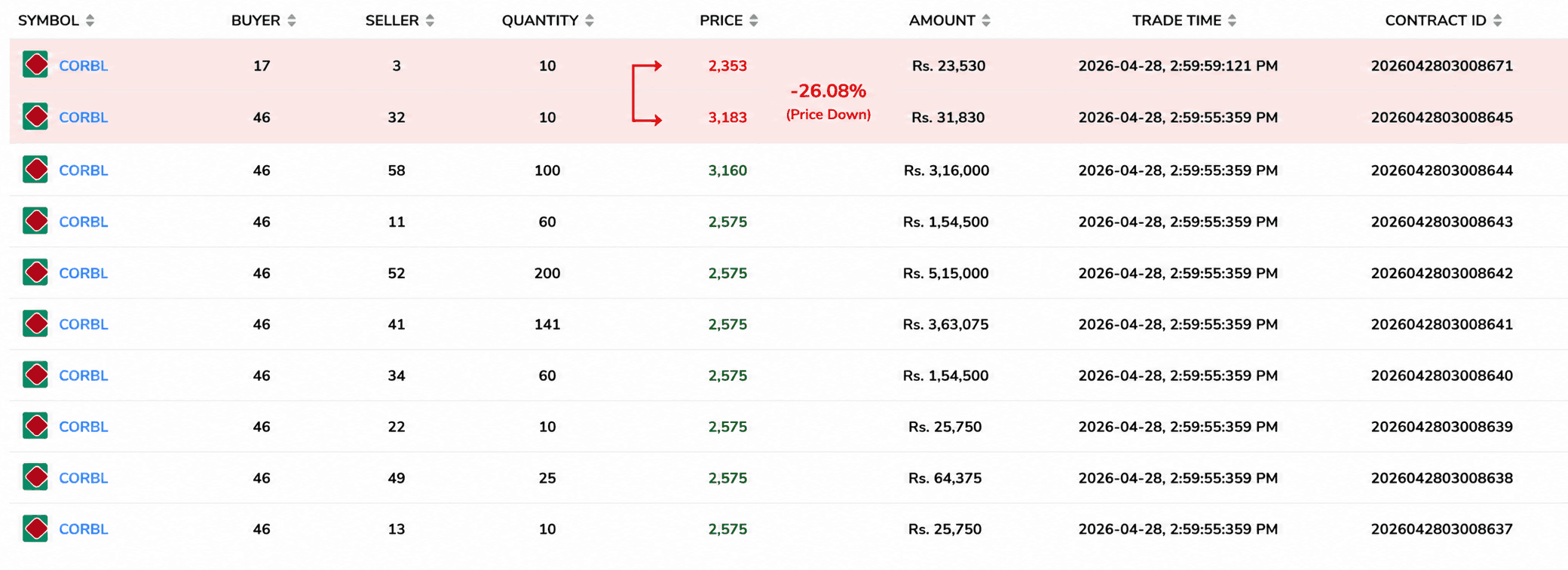The height and width of the screenshot is (570, 1568).
Task: Sort by Contract ID column arrows
Action: (1498, 21)
